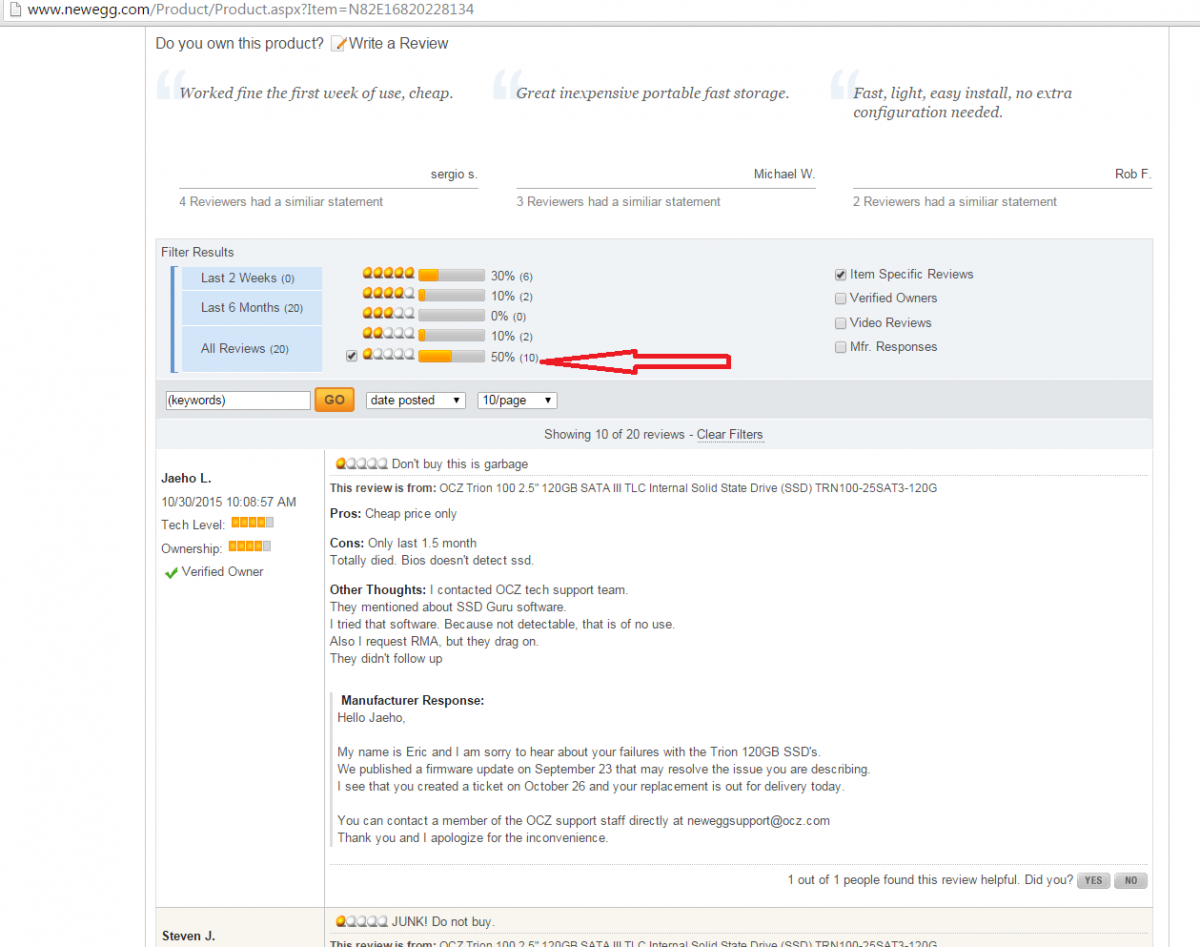
Task: Click the 30% five-egg rating bar
Action: point(453,275)
